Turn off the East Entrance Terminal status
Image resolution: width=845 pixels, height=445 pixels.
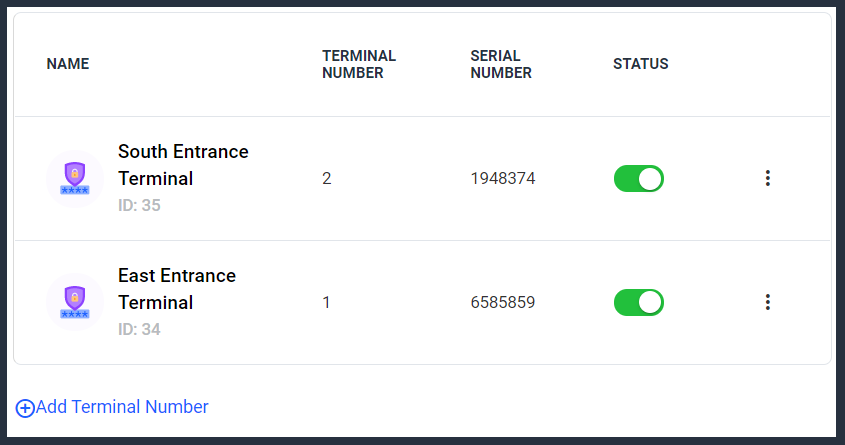point(639,302)
